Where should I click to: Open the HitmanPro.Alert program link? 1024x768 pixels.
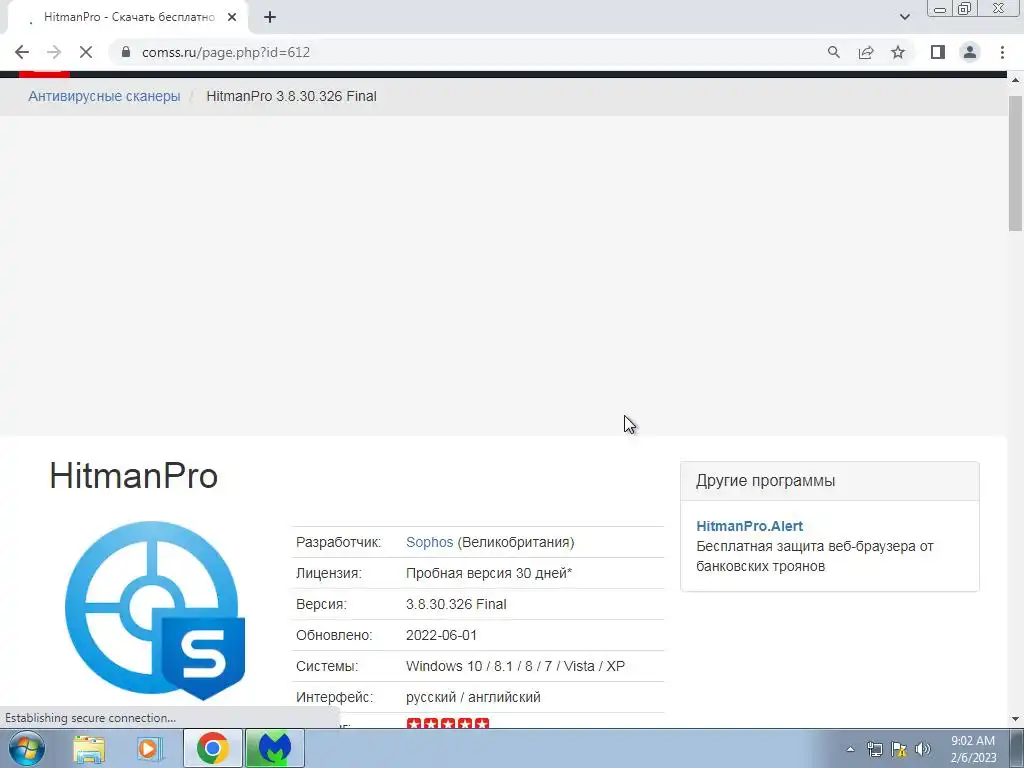[x=749, y=526]
